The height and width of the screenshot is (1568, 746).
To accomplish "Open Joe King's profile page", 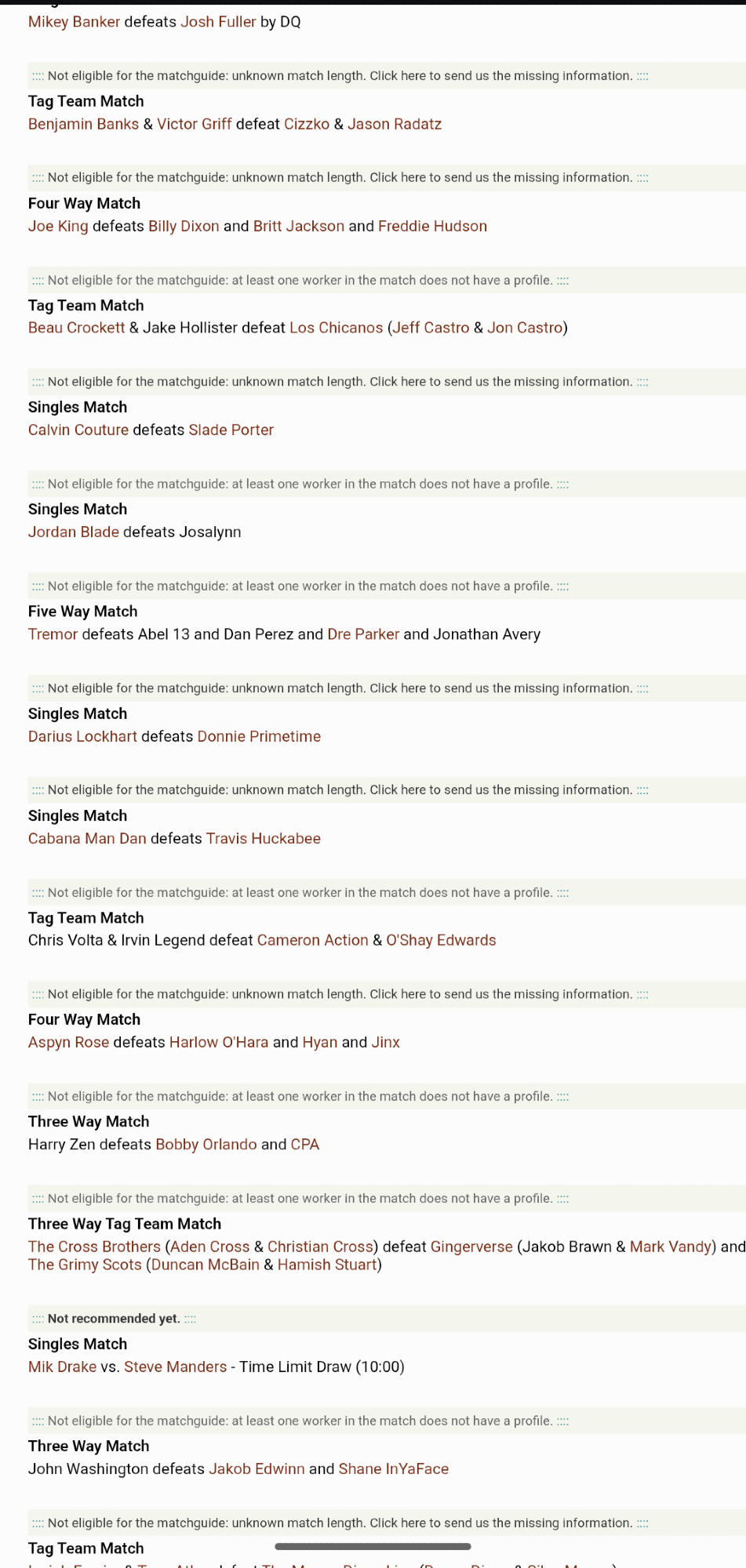I will click(x=58, y=226).
